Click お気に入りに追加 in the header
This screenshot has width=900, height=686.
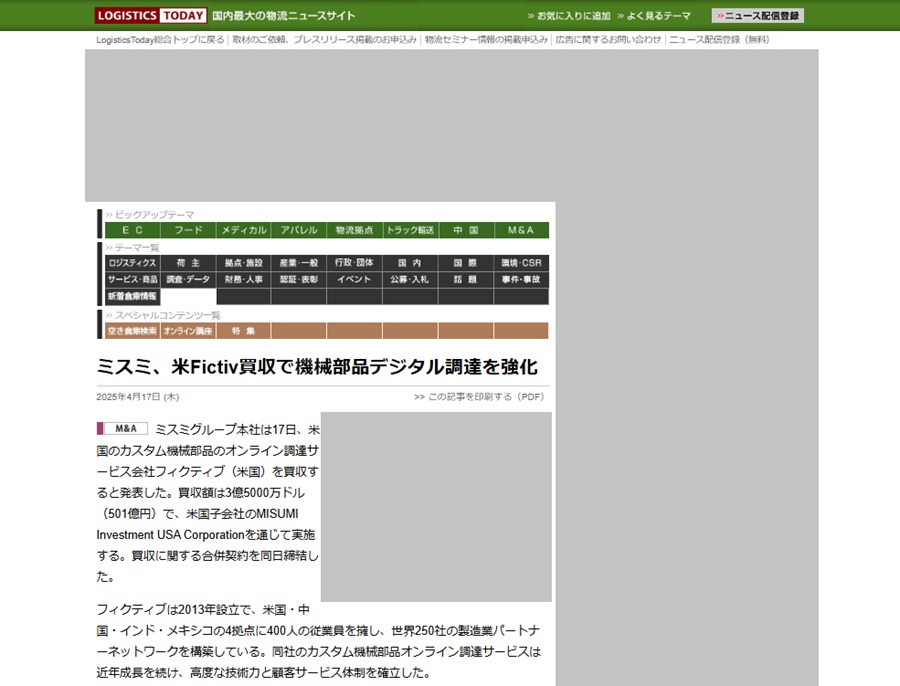coord(569,16)
